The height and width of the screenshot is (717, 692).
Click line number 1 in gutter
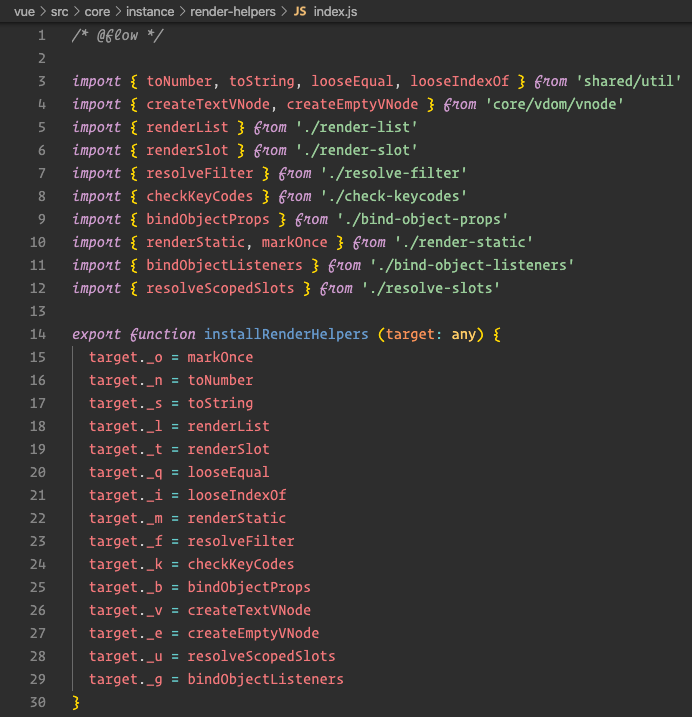click(42, 36)
